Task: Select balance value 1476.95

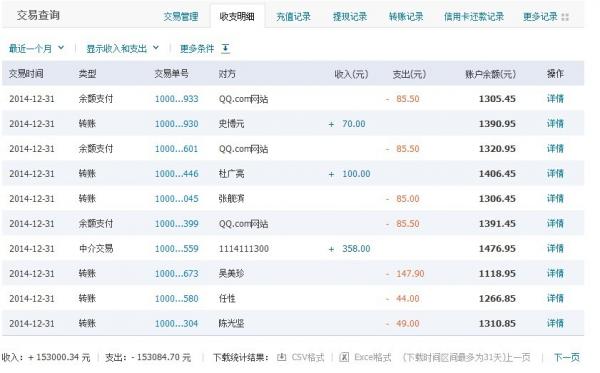Action: tap(497, 249)
